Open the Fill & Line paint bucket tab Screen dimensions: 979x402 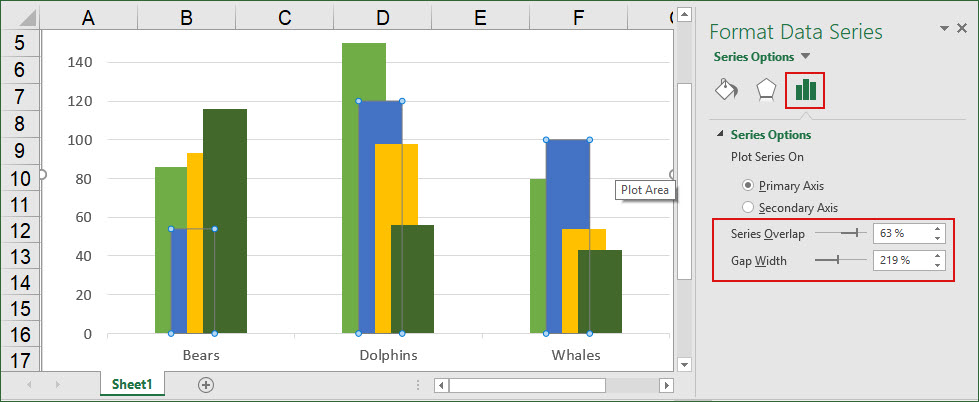[x=726, y=90]
